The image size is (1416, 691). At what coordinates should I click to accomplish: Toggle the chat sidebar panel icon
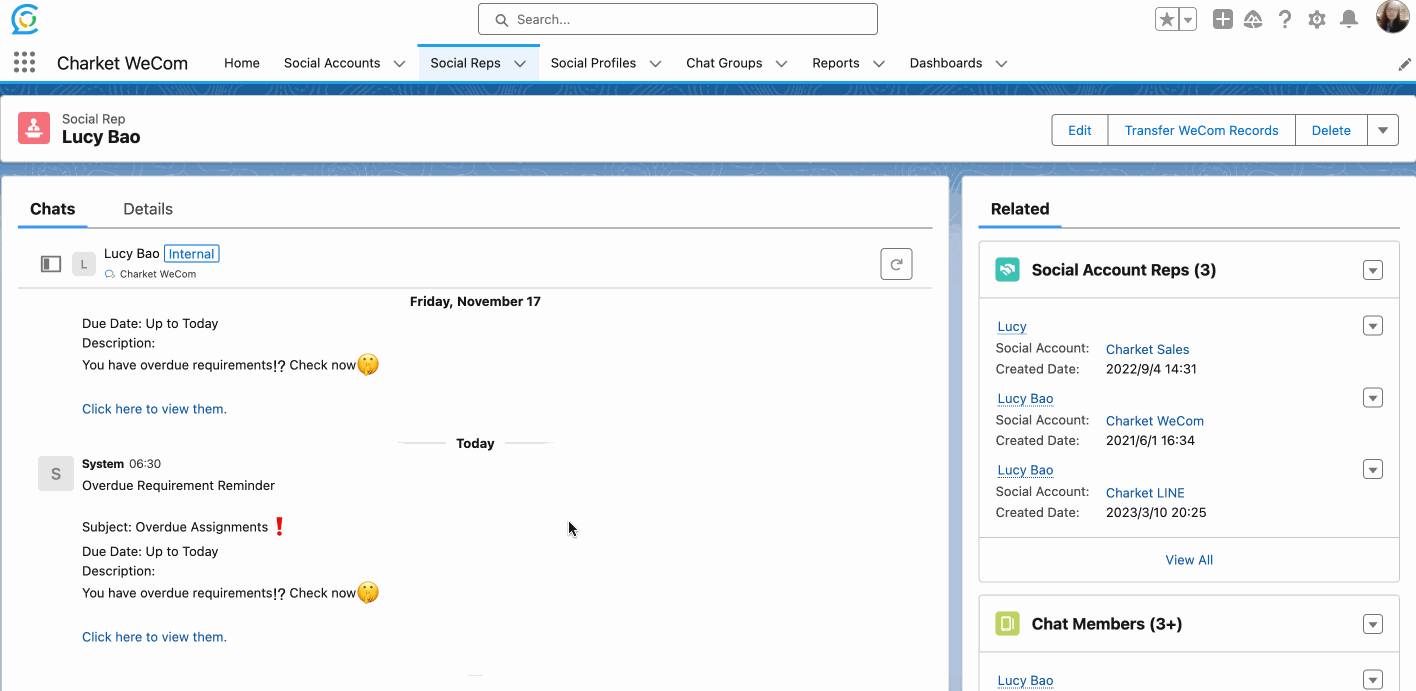click(51, 264)
